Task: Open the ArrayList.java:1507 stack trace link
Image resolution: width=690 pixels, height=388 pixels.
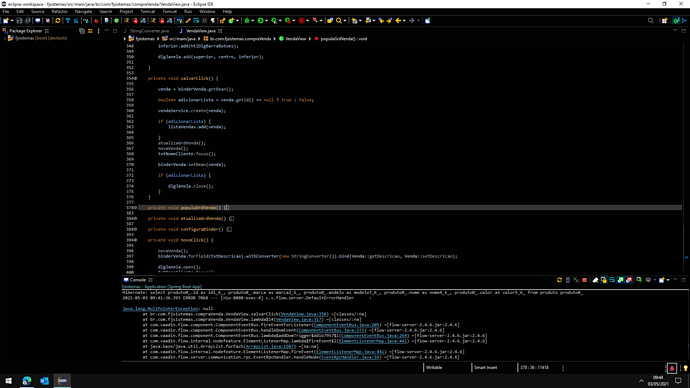Action: [270, 346]
